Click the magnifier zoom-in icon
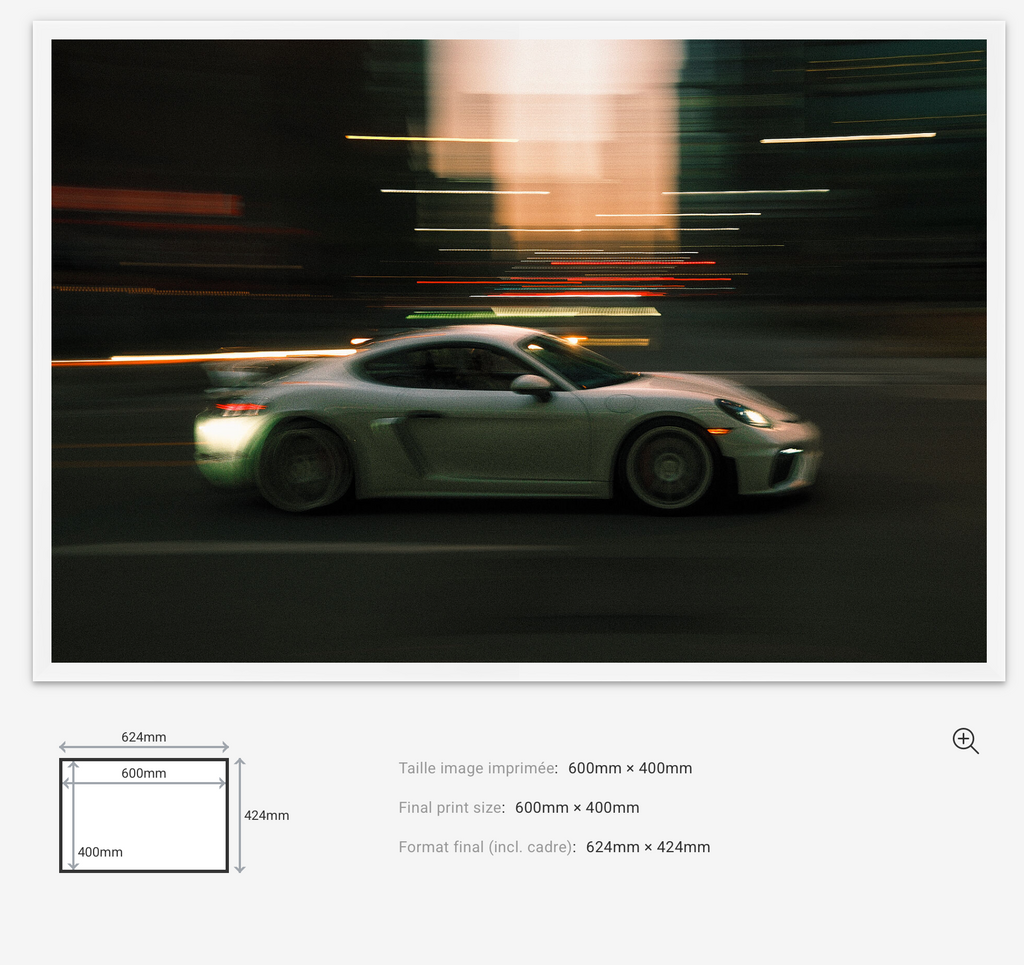 [965, 741]
